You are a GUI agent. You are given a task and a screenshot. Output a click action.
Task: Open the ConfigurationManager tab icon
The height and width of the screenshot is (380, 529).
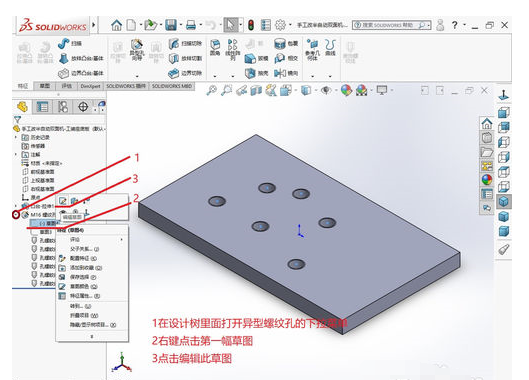click(63, 107)
